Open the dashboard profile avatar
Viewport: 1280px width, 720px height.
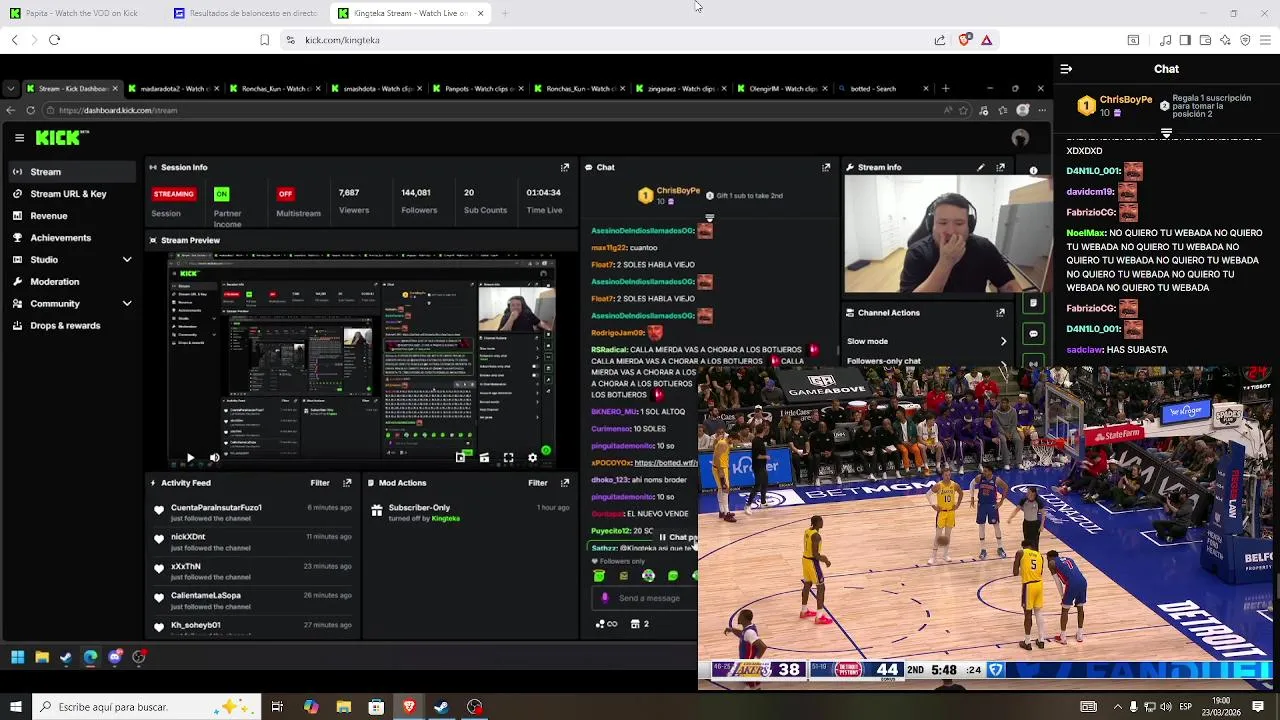tap(1020, 138)
